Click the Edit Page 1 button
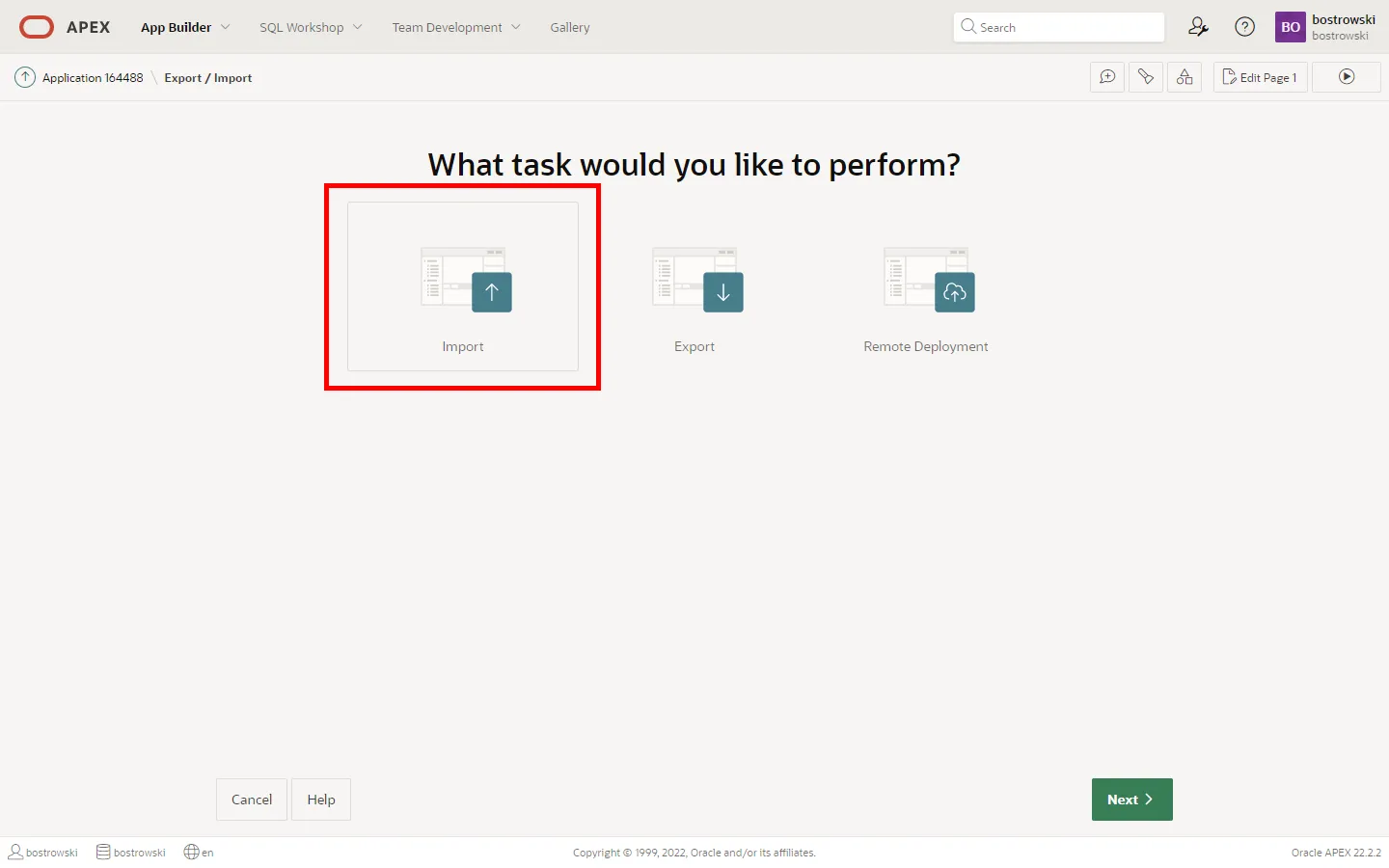 [x=1260, y=77]
